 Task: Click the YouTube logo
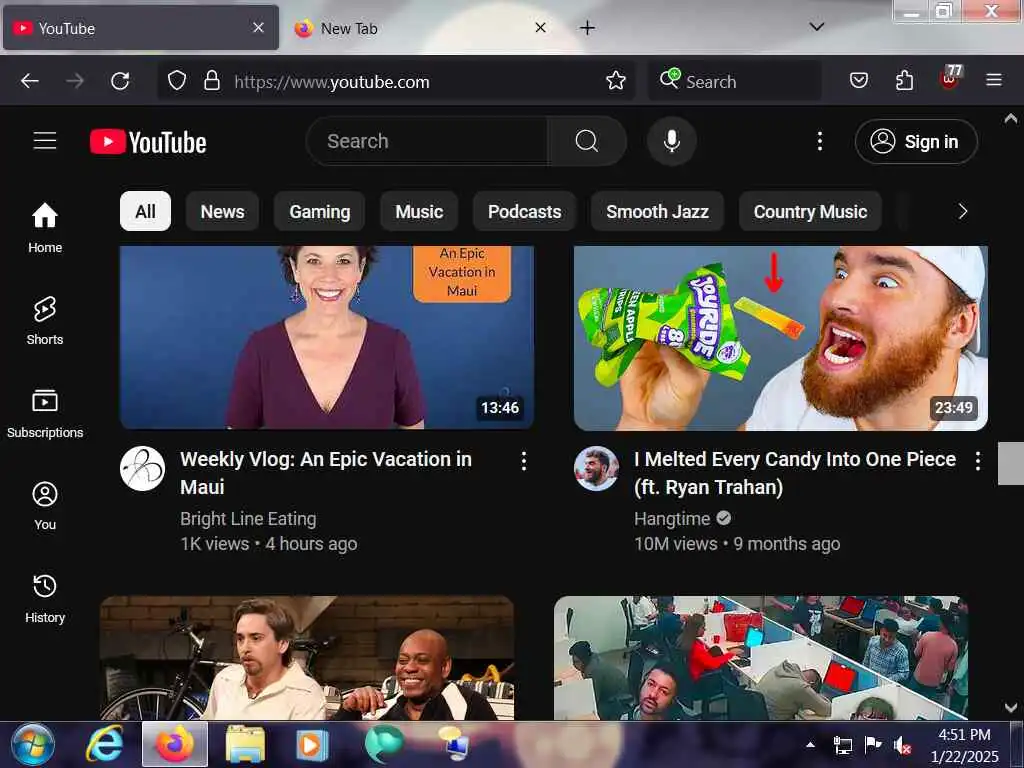coord(148,142)
